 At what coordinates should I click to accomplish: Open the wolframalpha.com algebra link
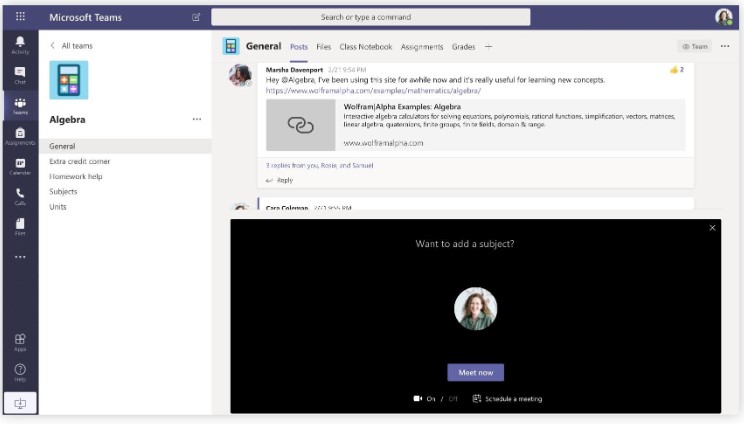pyautogui.click(x=373, y=91)
